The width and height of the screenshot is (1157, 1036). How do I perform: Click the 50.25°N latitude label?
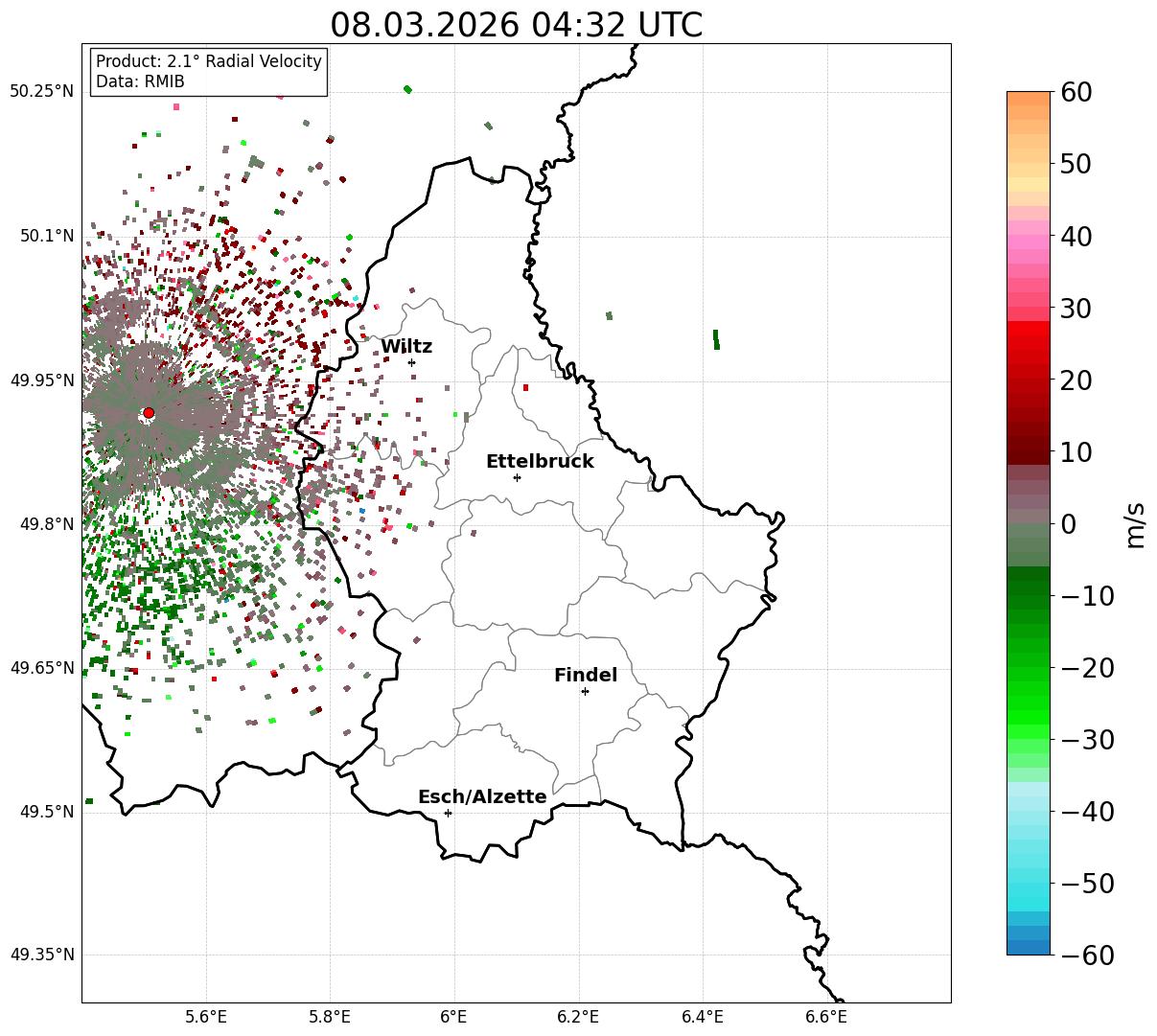pyautogui.click(x=41, y=92)
